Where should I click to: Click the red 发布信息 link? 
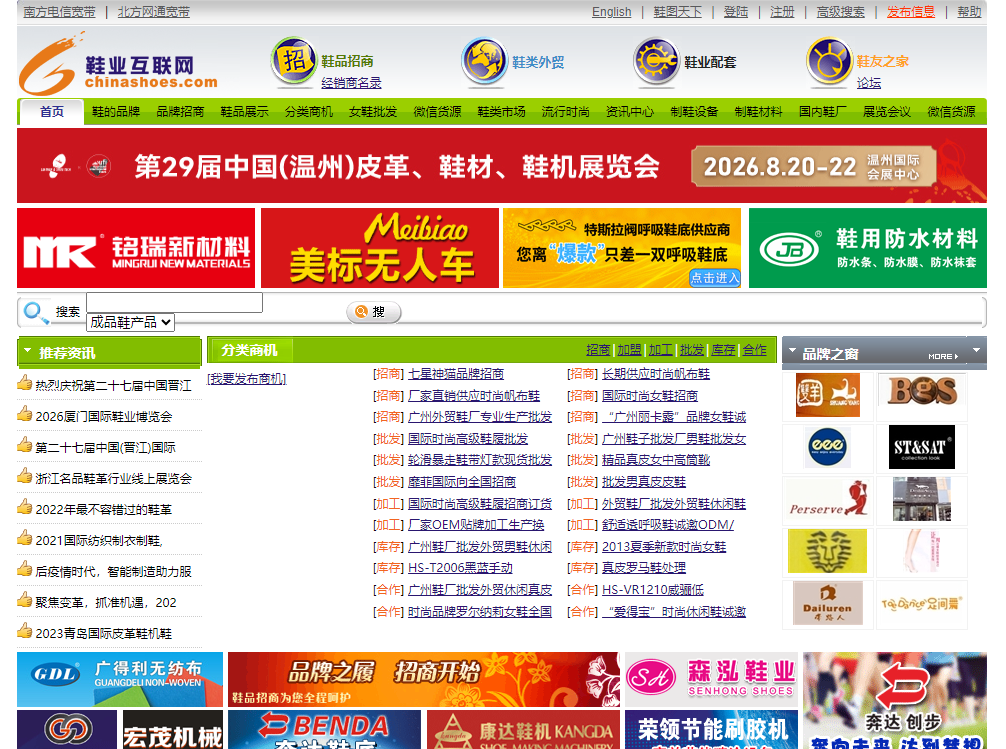(911, 12)
